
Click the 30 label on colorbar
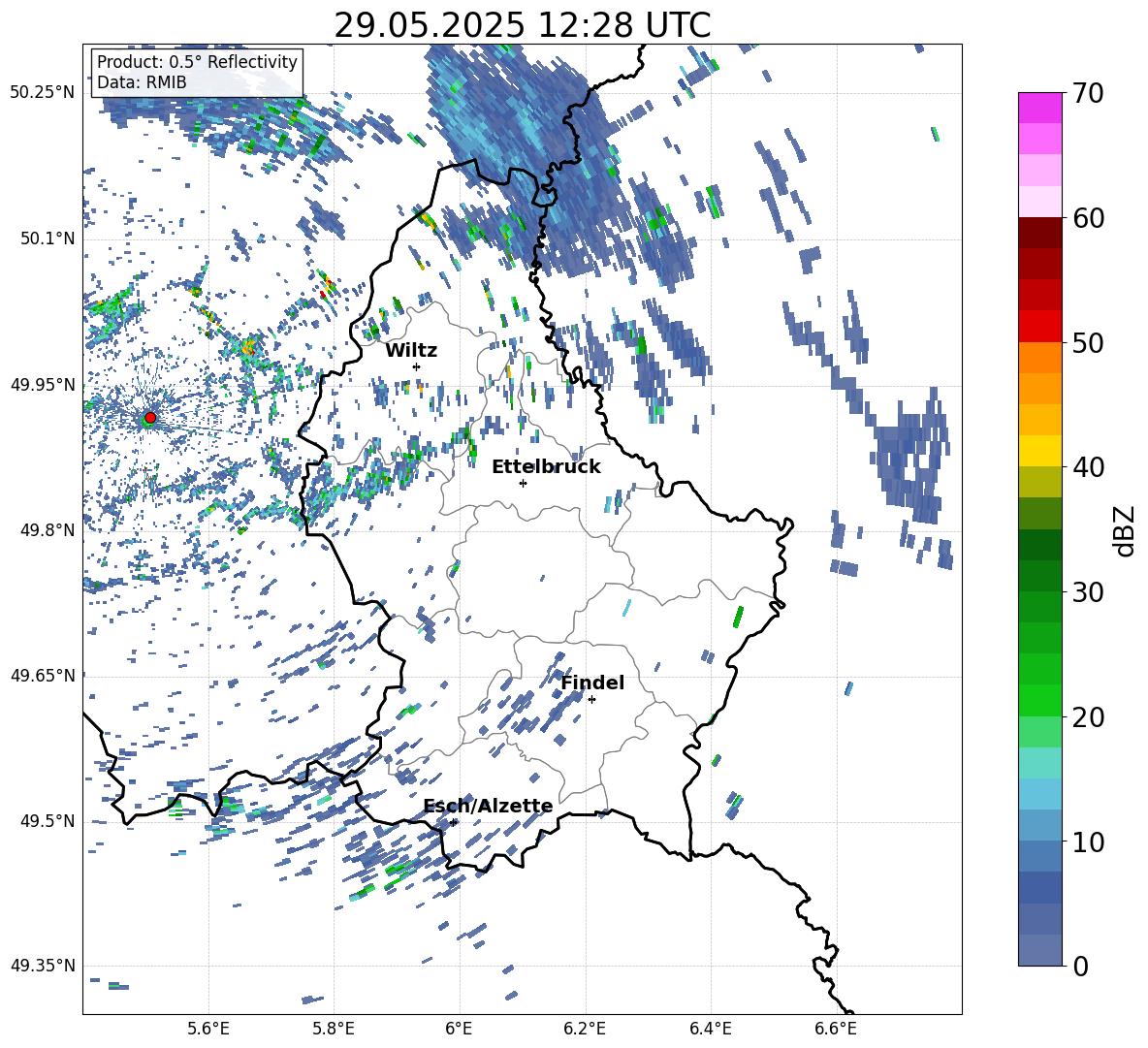coord(1087,592)
